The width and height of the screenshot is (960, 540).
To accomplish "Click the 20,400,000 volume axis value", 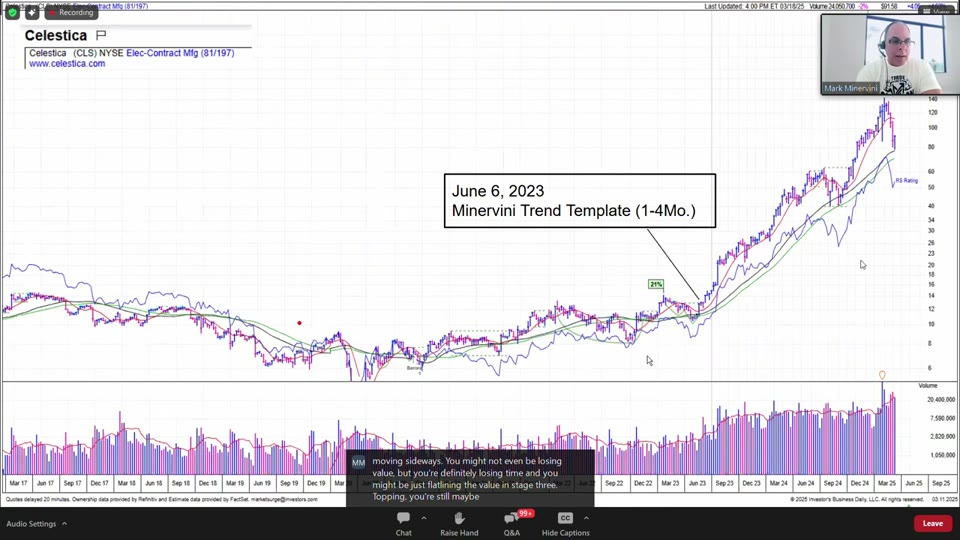I will tap(941, 400).
